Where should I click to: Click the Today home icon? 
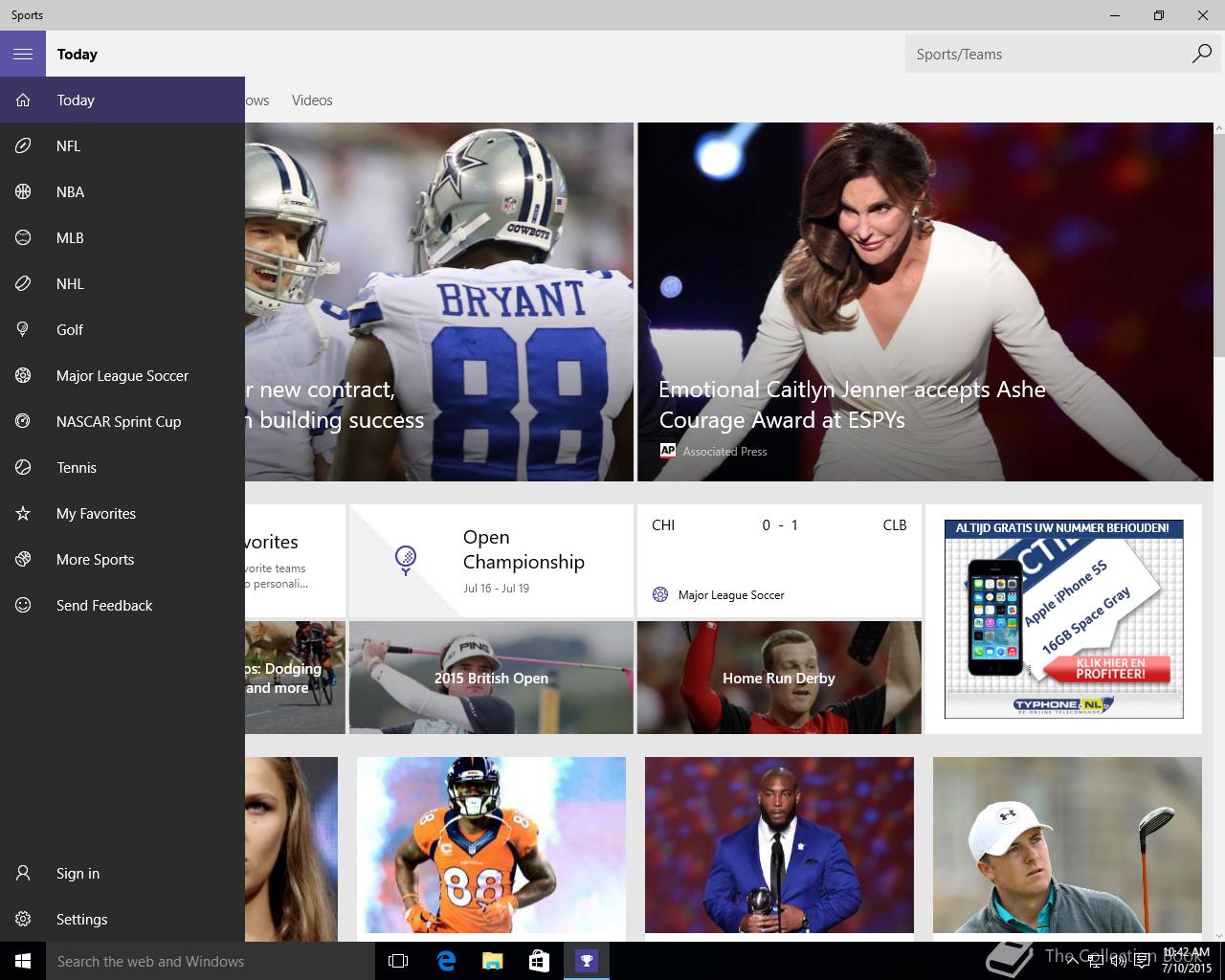pyautogui.click(x=23, y=100)
